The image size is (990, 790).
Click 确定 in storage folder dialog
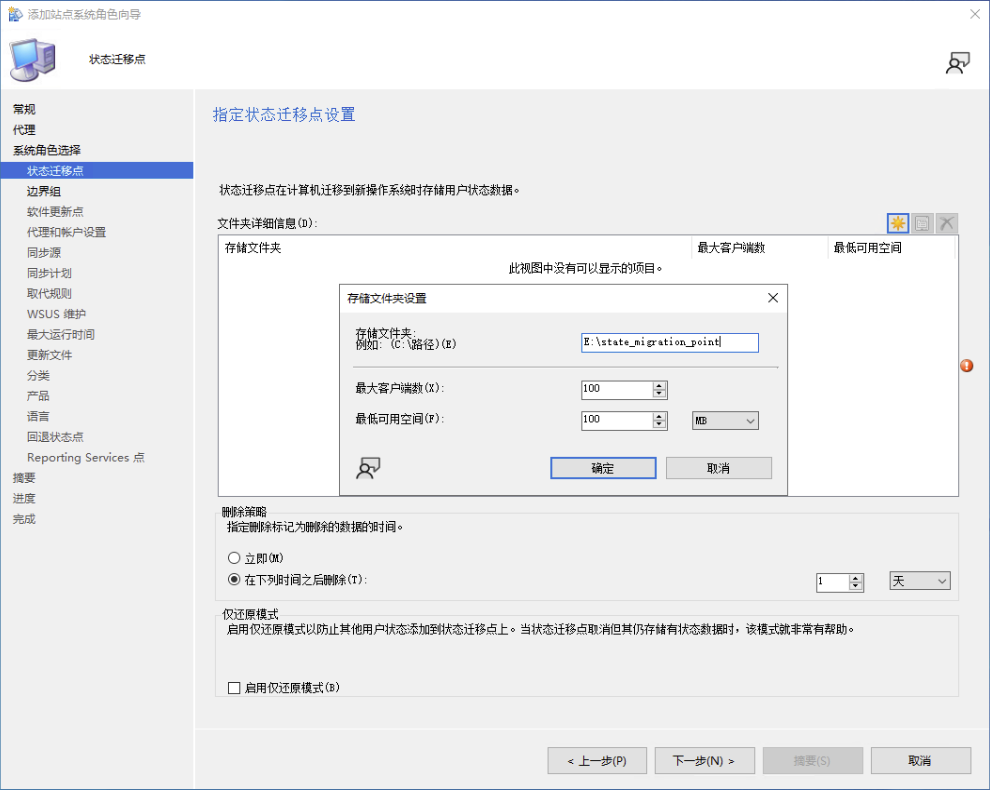pyautogui.click(x=603, y=469)
